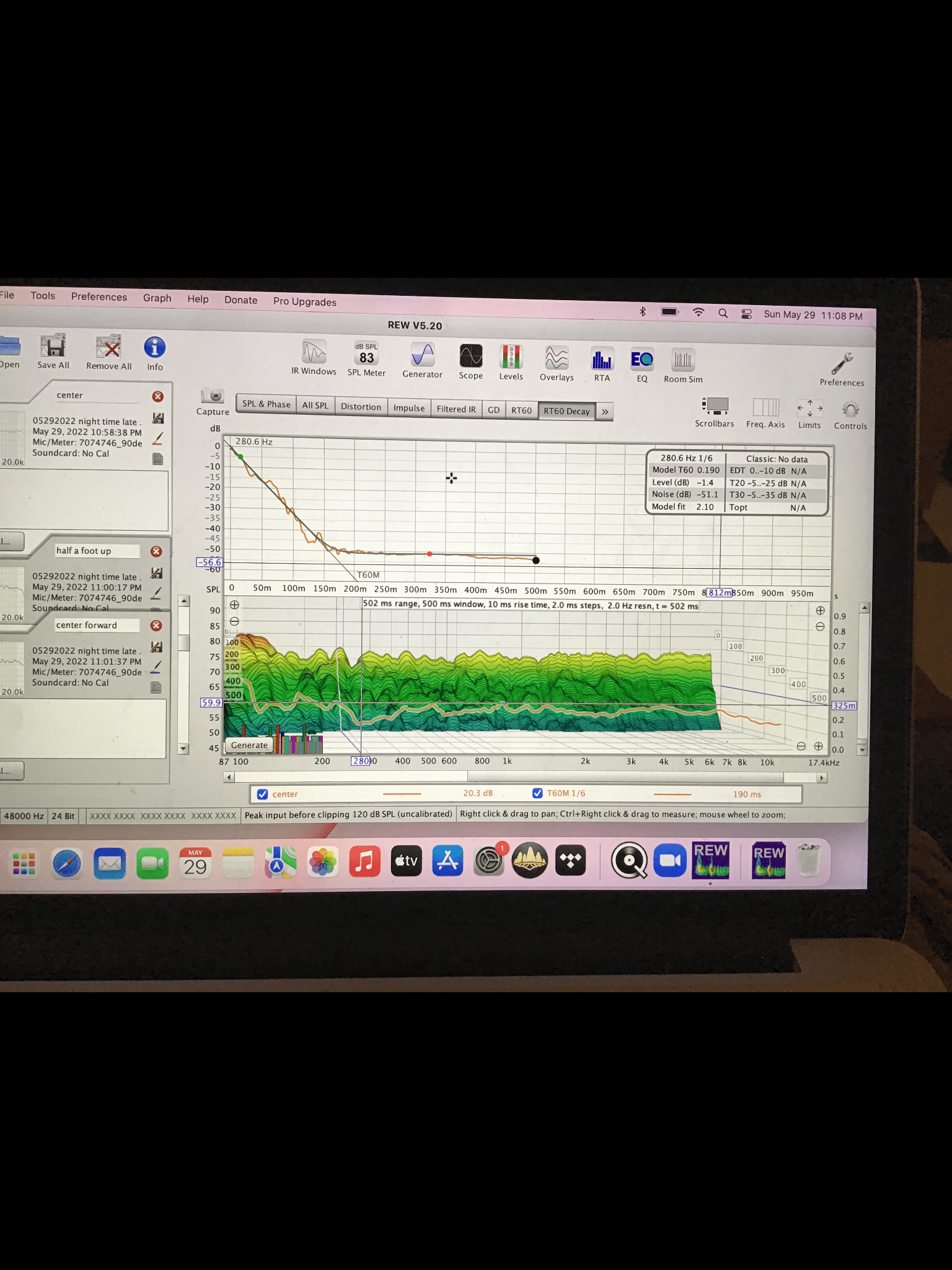Zoom out the waterfall vertical axis on the left
Image resolution: width=952 pixels, height=1270 pixels.
(x=234, y=621)
